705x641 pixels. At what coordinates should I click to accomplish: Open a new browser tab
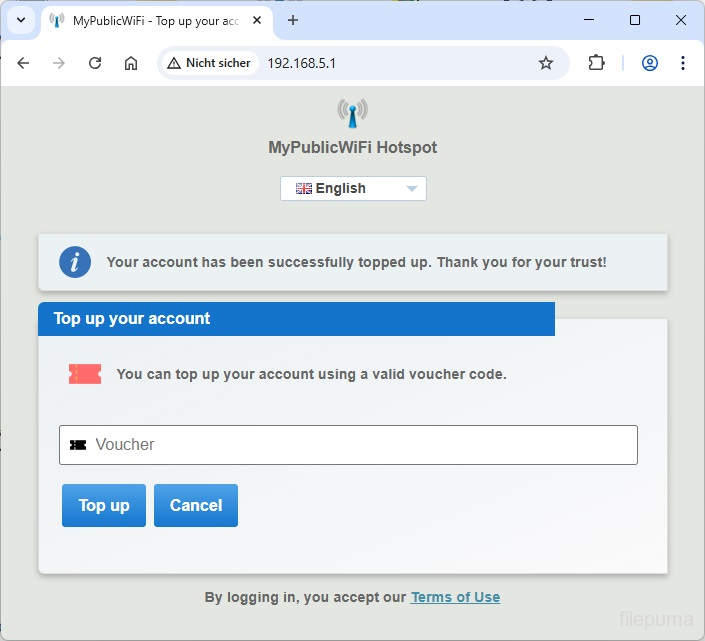293,20
